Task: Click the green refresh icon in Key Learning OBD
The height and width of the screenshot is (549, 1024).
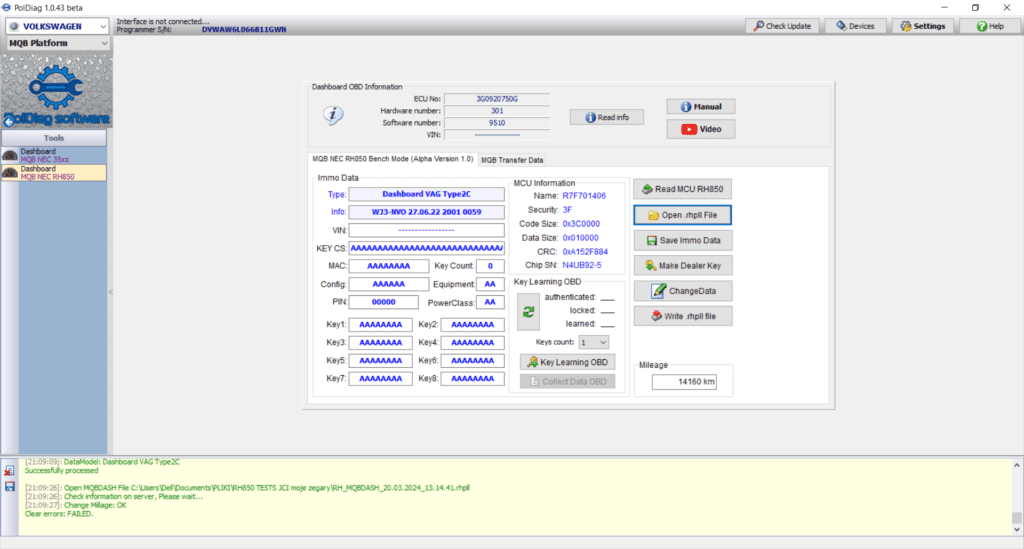Action: point(528,312)
